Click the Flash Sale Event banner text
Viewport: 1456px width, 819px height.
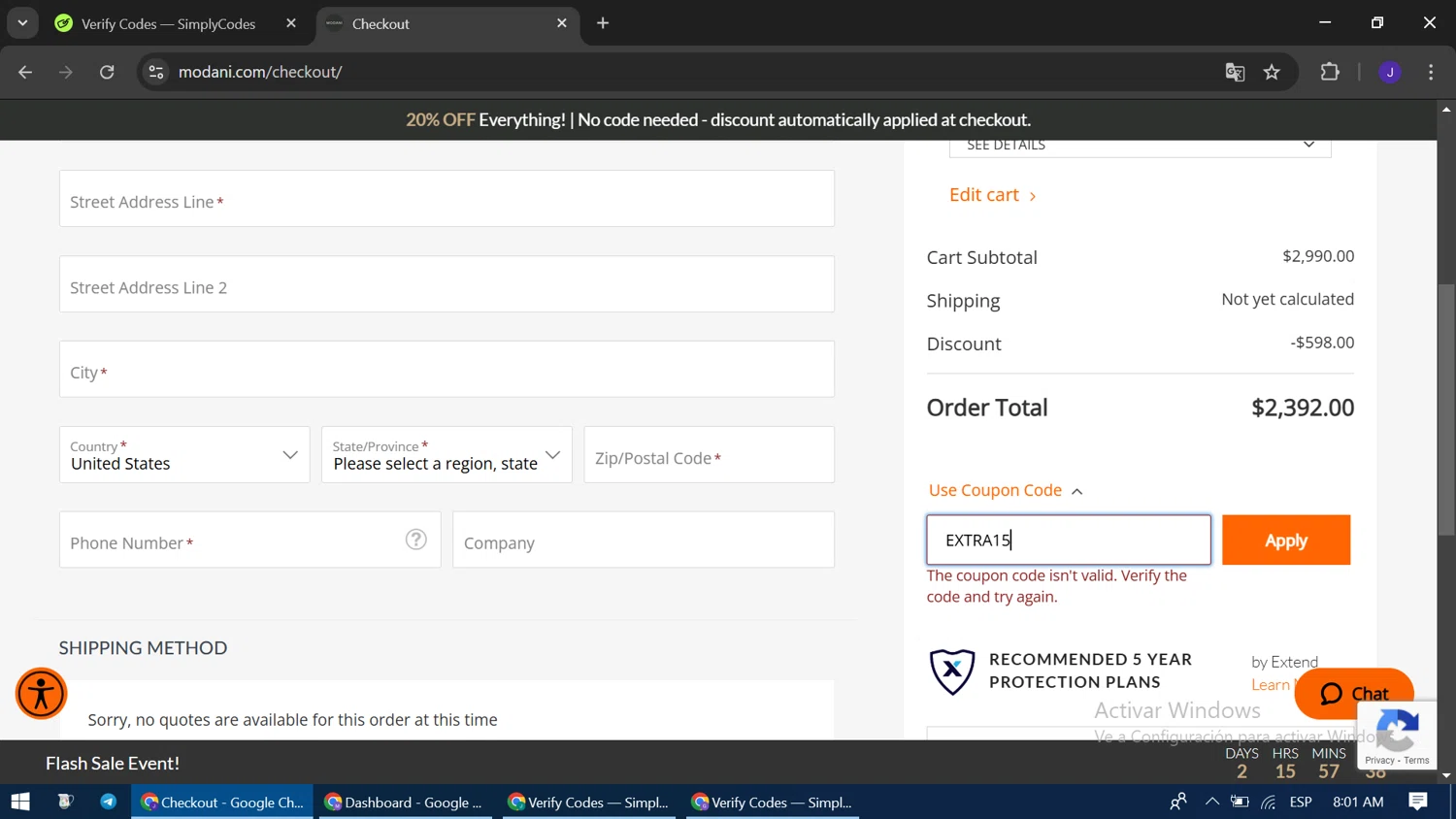(113, 764)
